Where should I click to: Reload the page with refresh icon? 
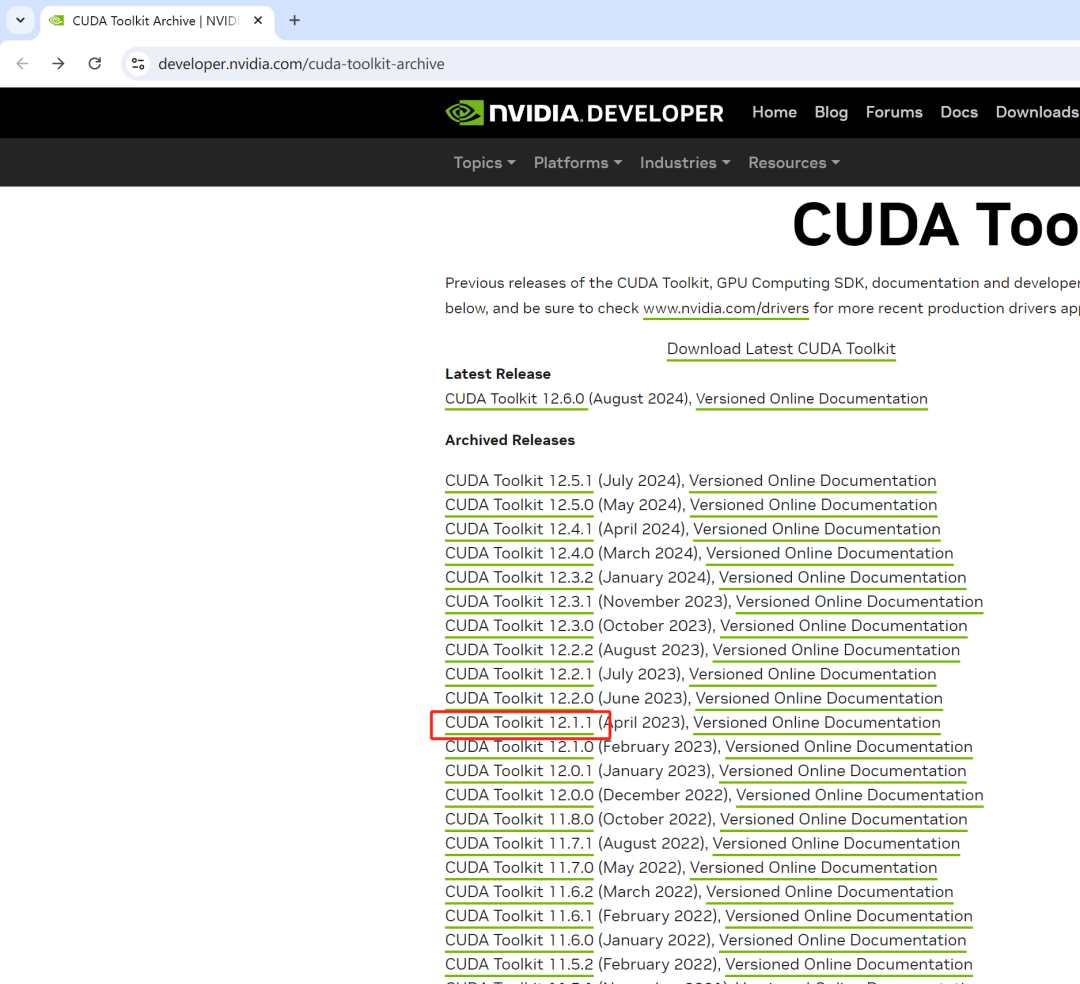[95, 64]
